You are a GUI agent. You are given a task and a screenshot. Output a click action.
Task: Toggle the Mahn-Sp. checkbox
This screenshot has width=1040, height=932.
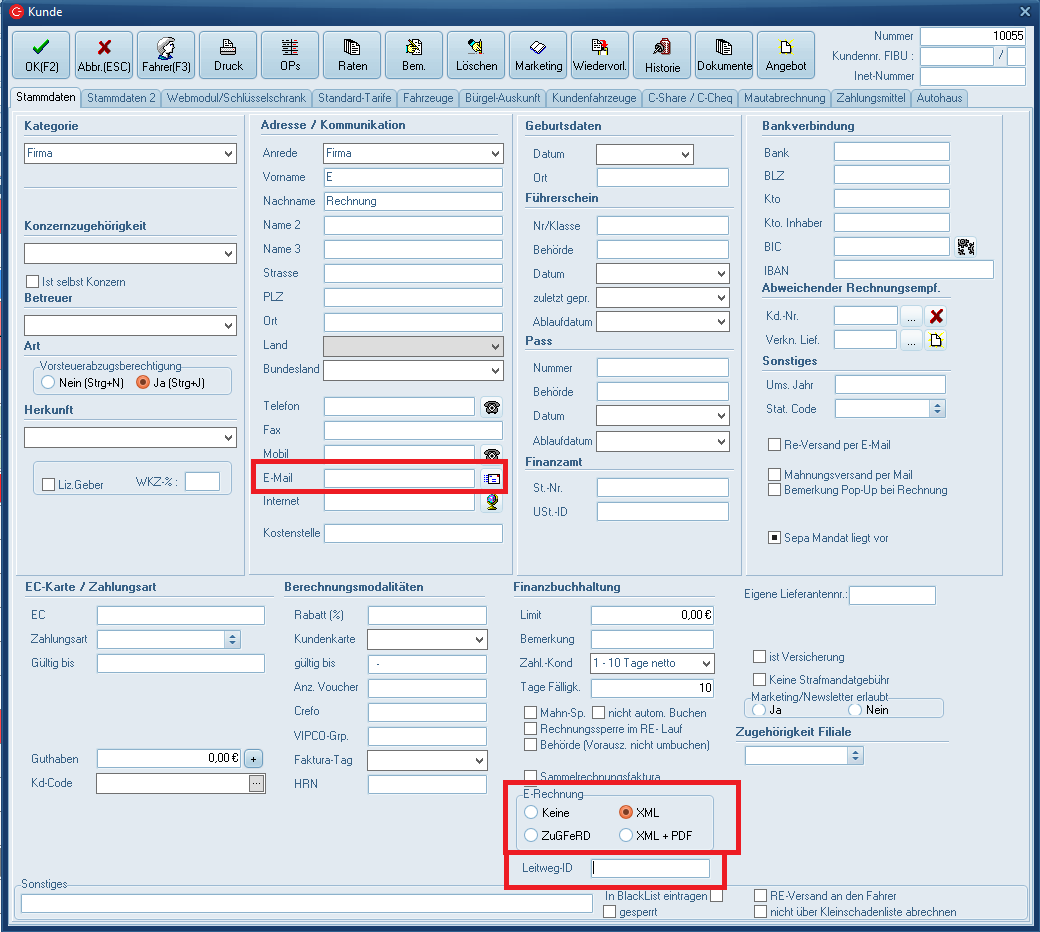point(531,713)
